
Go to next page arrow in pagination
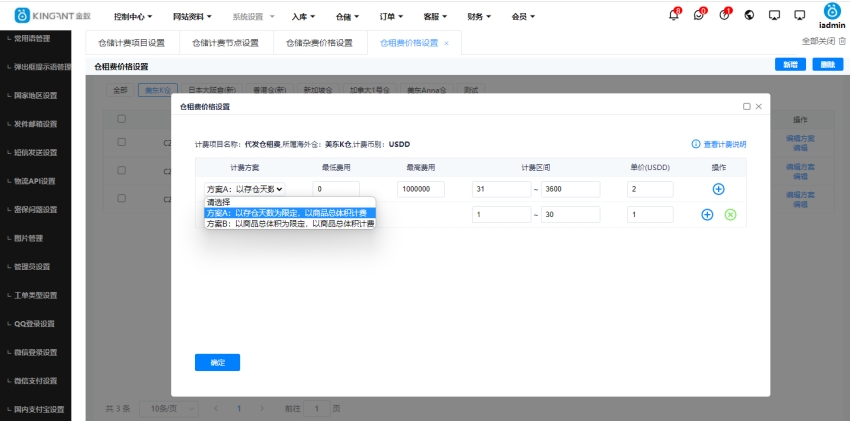(x=262, y=408)
